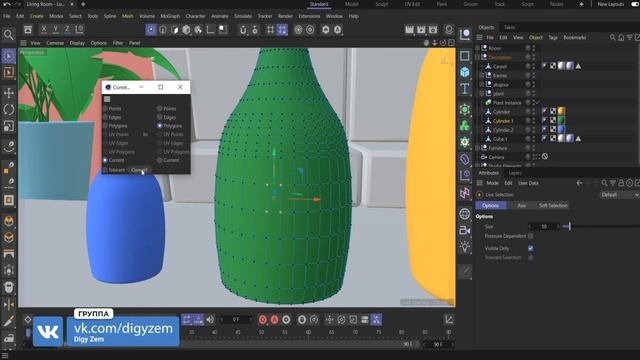The height and width of the screenshot is (360, 640).
Task: Click the home icon in Objects manager
Action: pyautogui.click(x=621, y=38)
